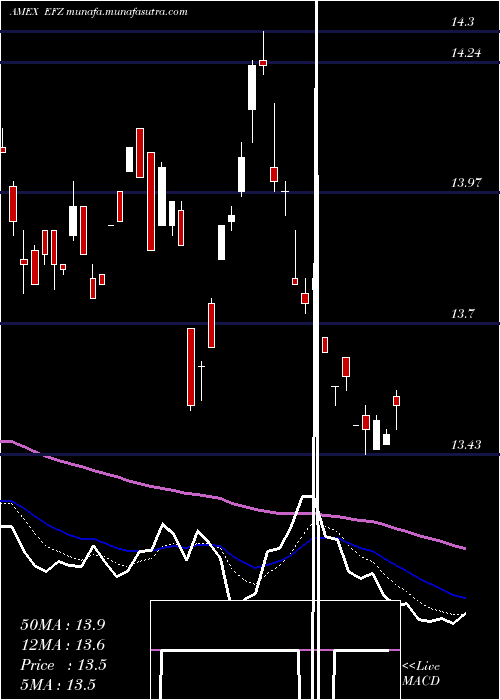
Task: Click the 14.3 price level label
Action: [x=462, y=22]
